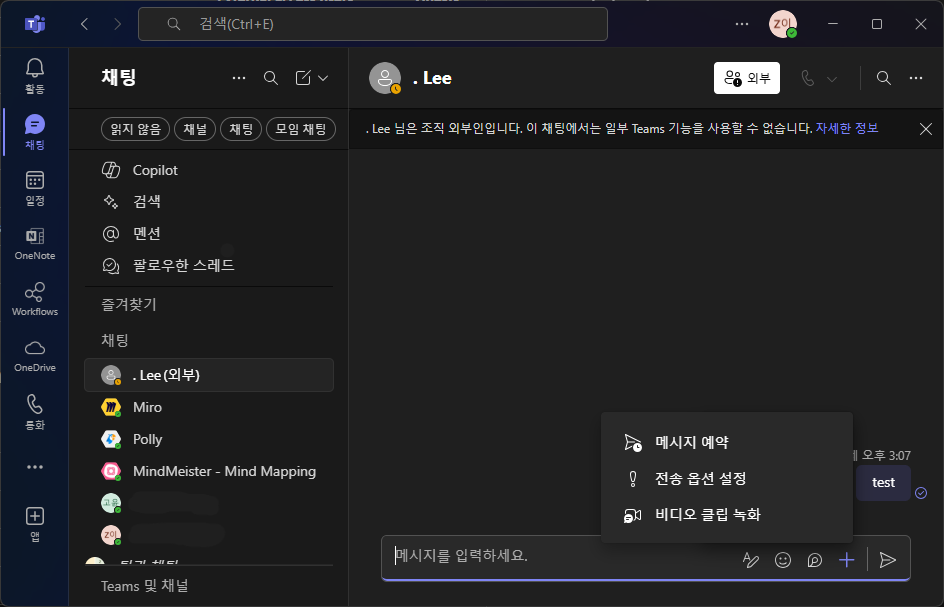Click the top search box 검색(Ctrl+E)
Image resolution: width=944 pixels, height=607 pixels.
tap(373, 24)
